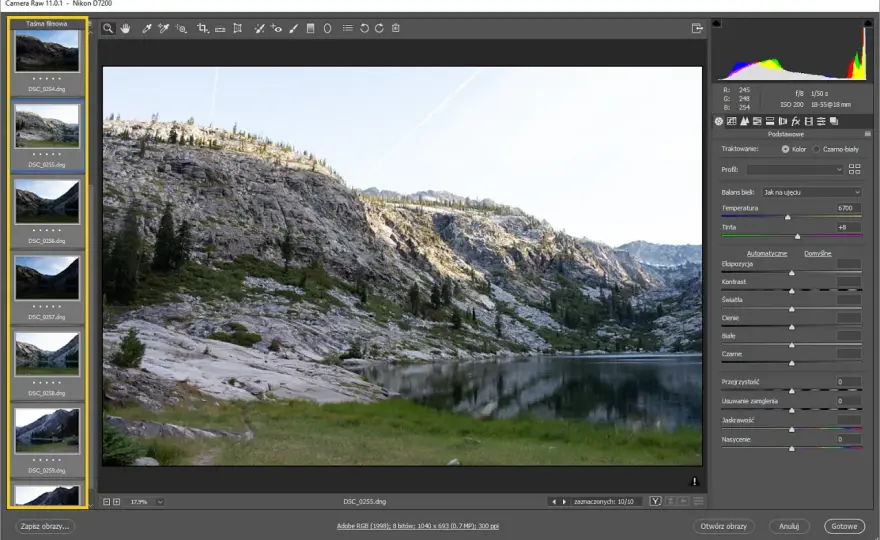Viewport: 880px width, 540px height.
Task: Open the HSL Adjustments panel tab
Action: [x=757, y=121]
